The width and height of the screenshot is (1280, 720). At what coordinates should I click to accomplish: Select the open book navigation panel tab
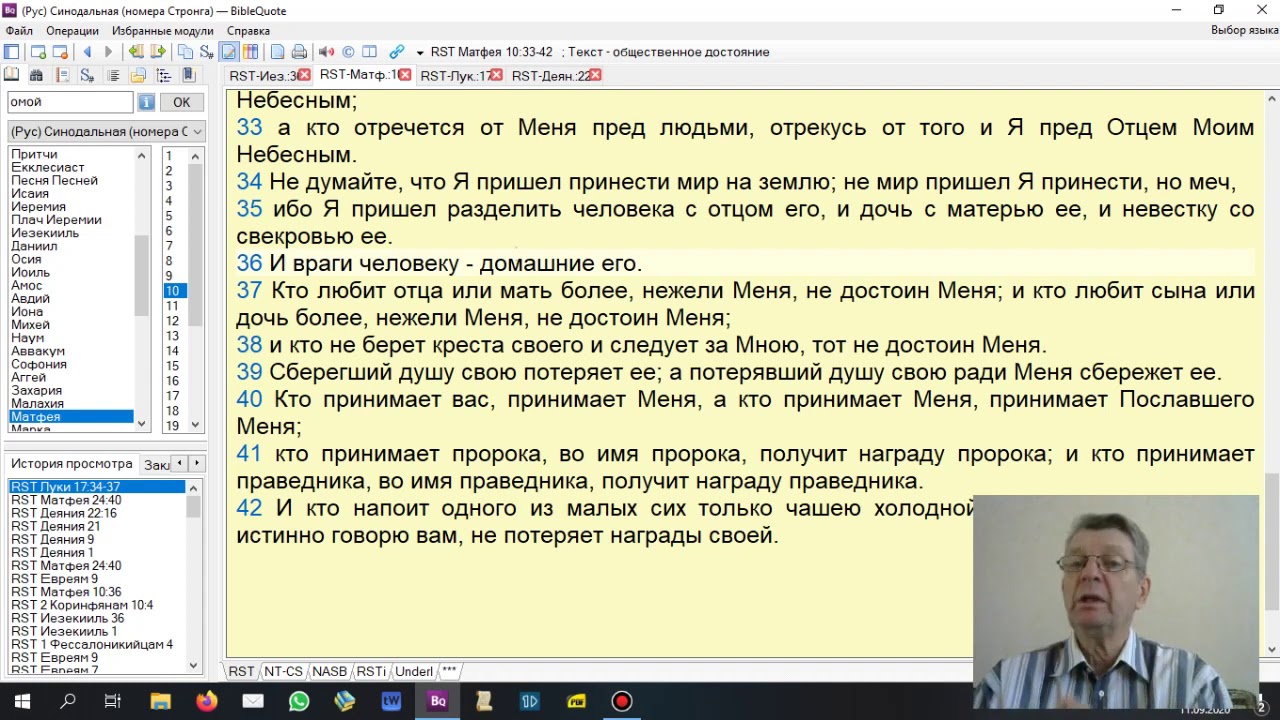point(11,75)
